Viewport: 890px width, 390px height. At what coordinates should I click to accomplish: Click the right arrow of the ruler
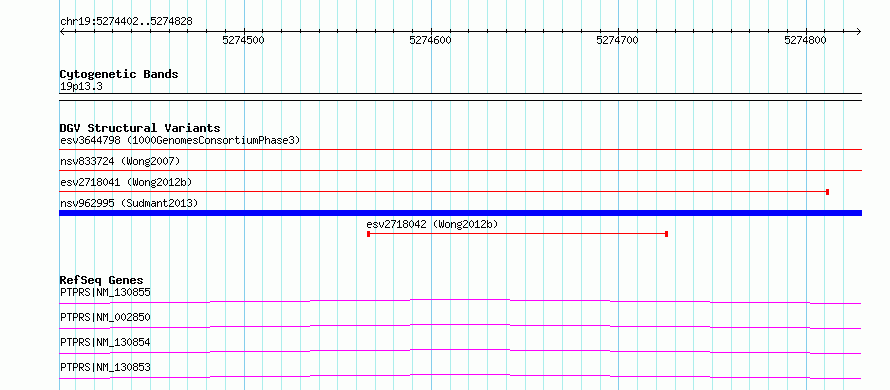pos(859,32)
